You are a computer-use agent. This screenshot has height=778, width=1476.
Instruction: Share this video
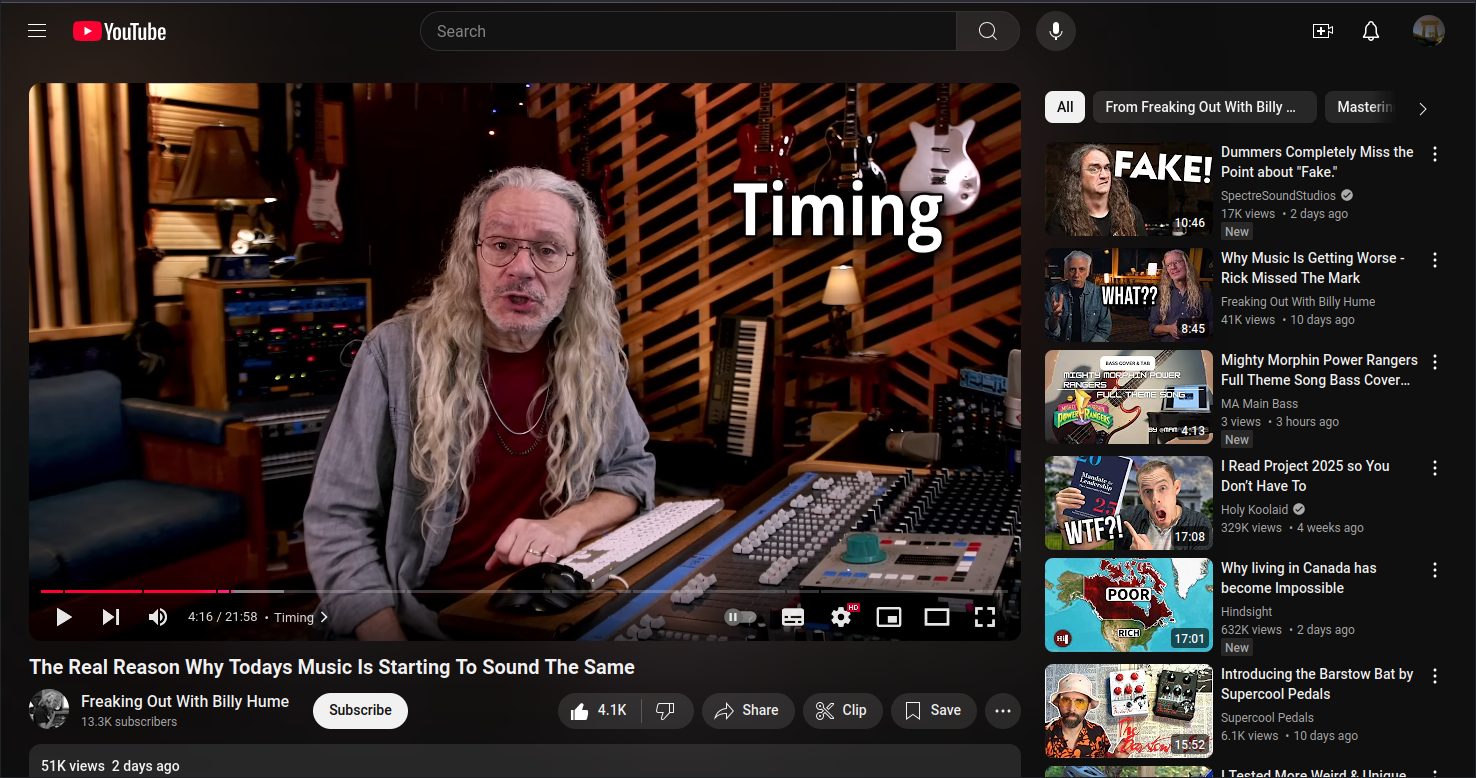[748, 711]
